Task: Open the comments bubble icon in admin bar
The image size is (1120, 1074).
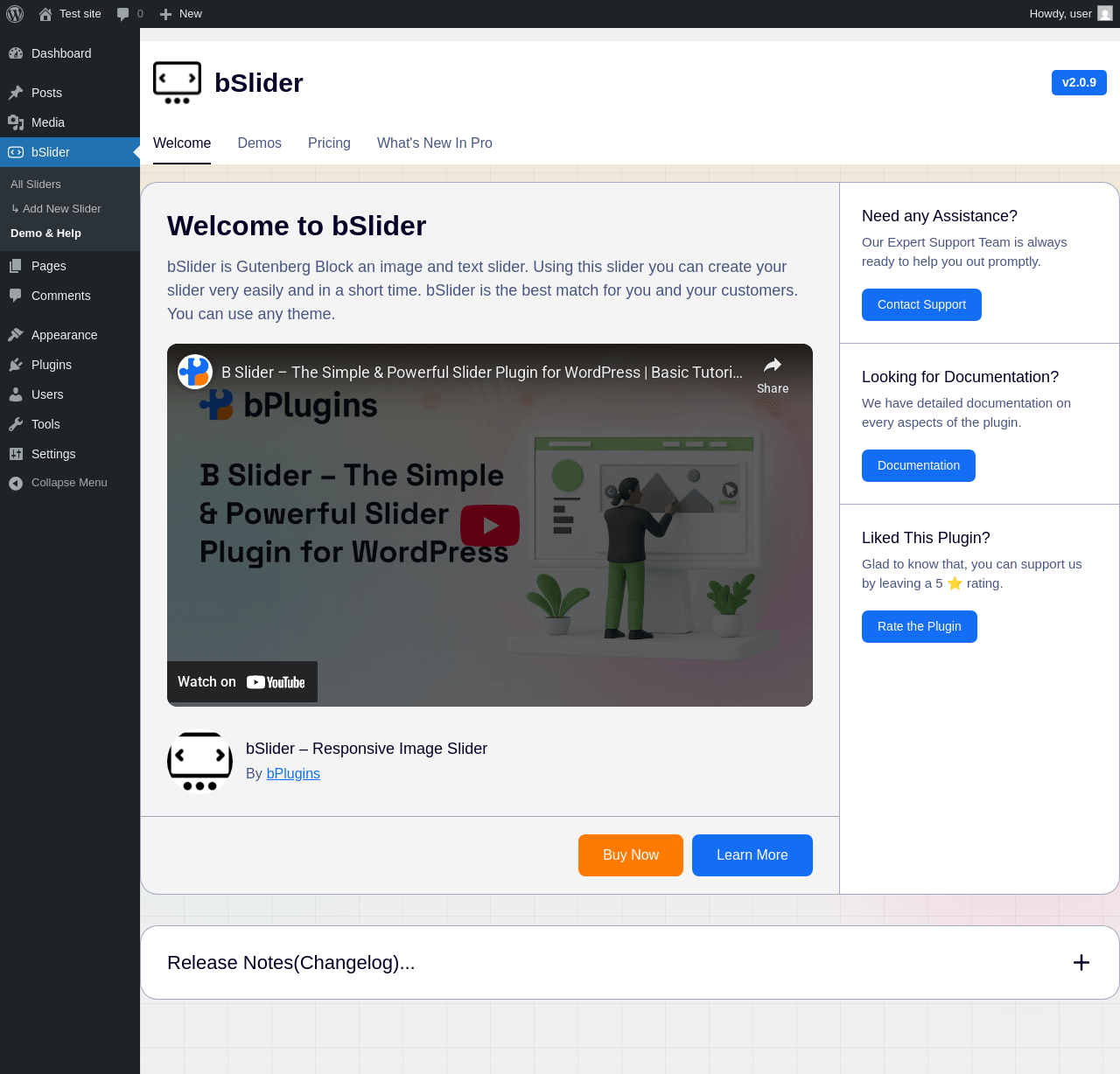Action: coord(123,14)
